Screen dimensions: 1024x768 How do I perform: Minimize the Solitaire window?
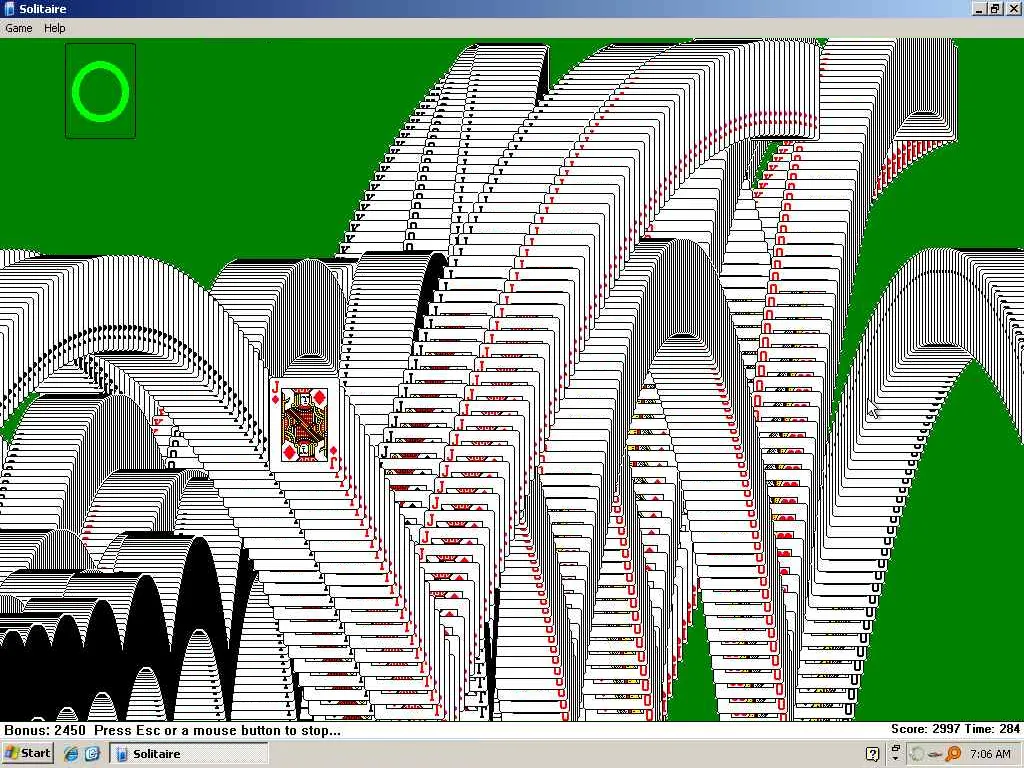[979, 9]
